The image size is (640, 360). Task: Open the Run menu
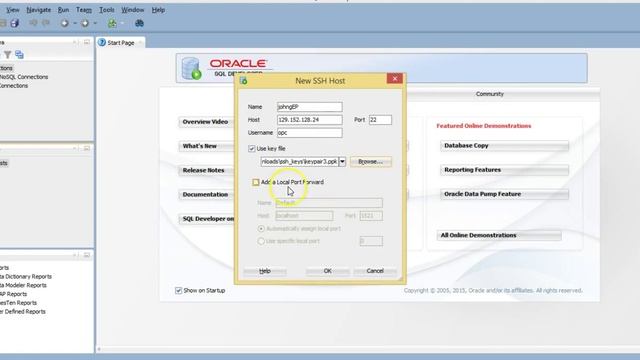point(63,10)
